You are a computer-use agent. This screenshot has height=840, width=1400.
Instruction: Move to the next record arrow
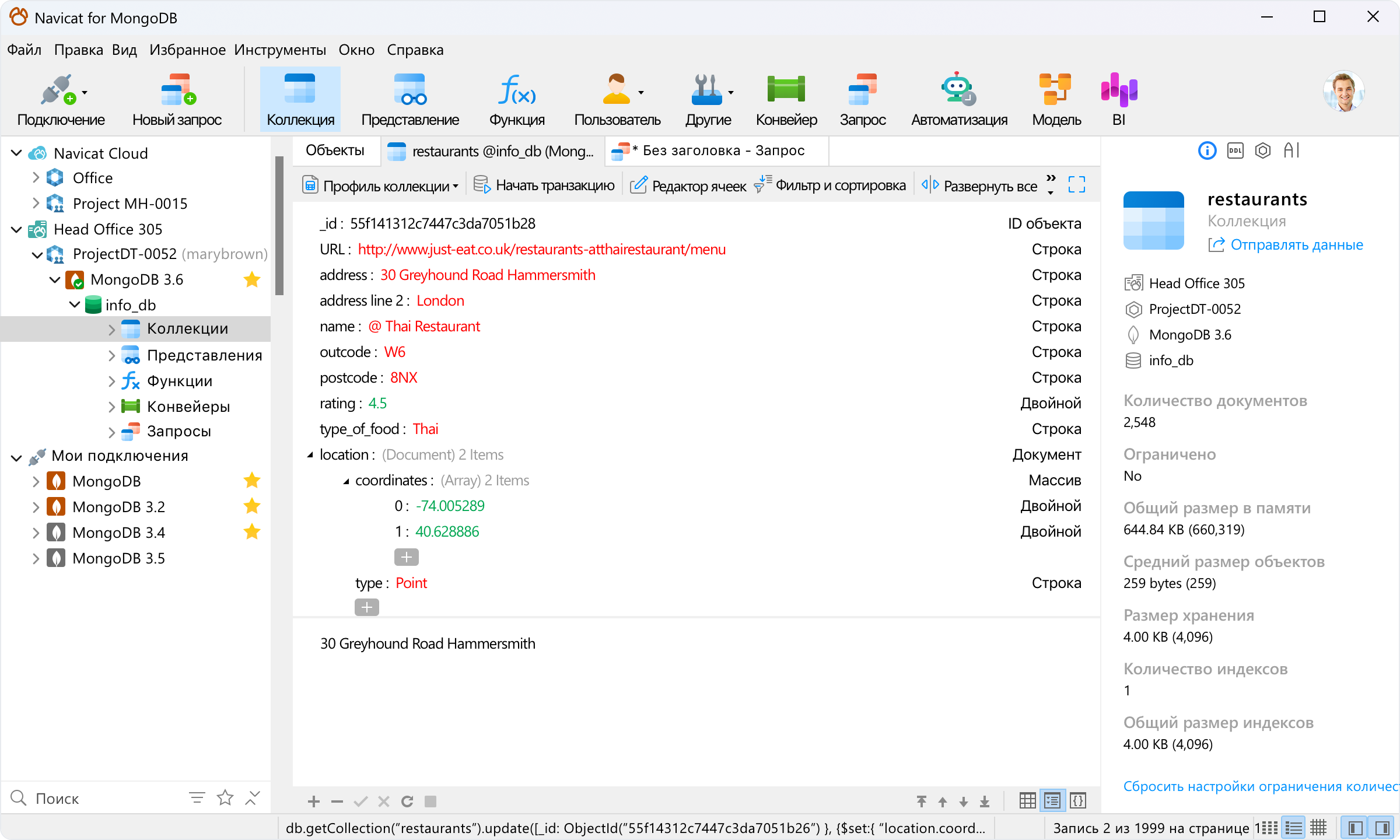[964, 801]
